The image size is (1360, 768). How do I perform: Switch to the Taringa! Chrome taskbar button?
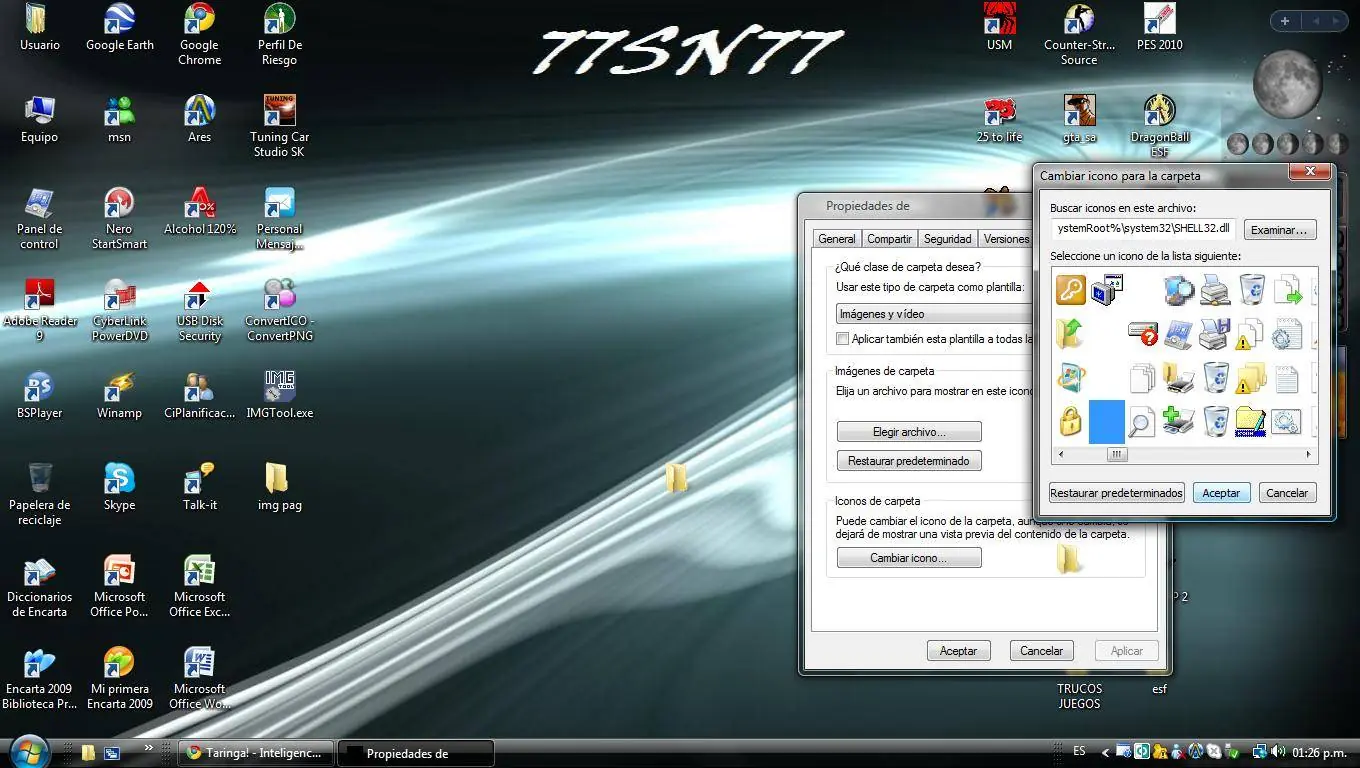(256, 753)
